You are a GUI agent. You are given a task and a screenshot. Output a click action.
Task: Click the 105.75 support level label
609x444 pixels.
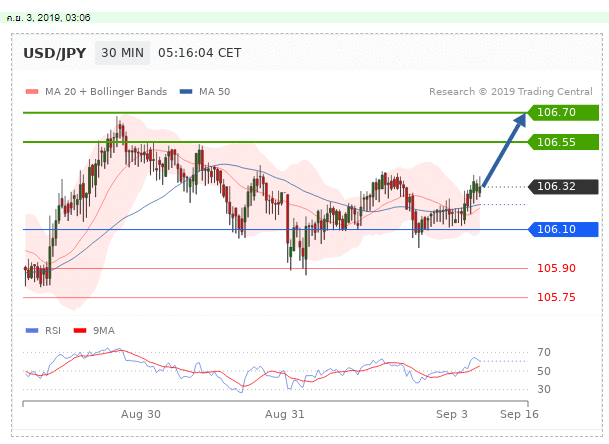[556, 297]
